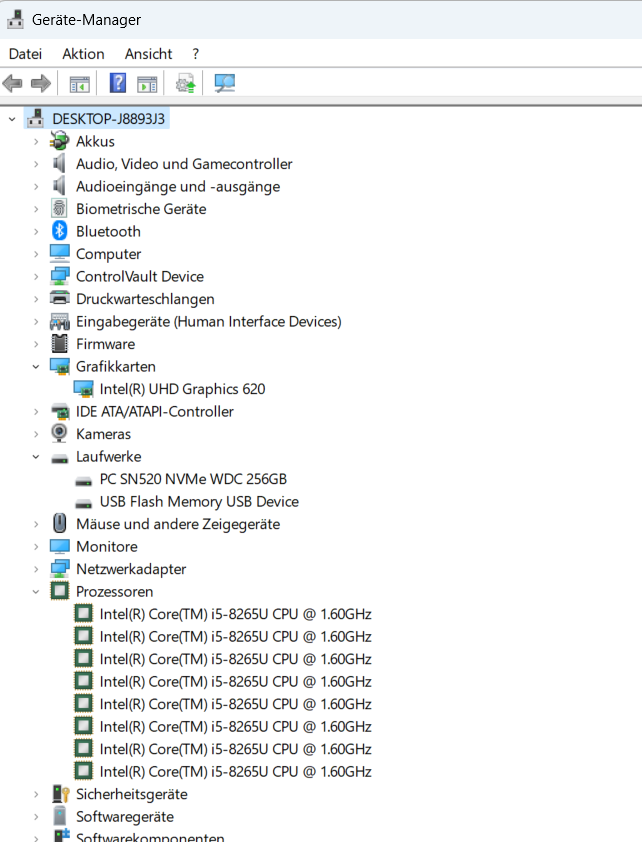
Task: Collapse the Laufwerke category
Action: (36, 457)
